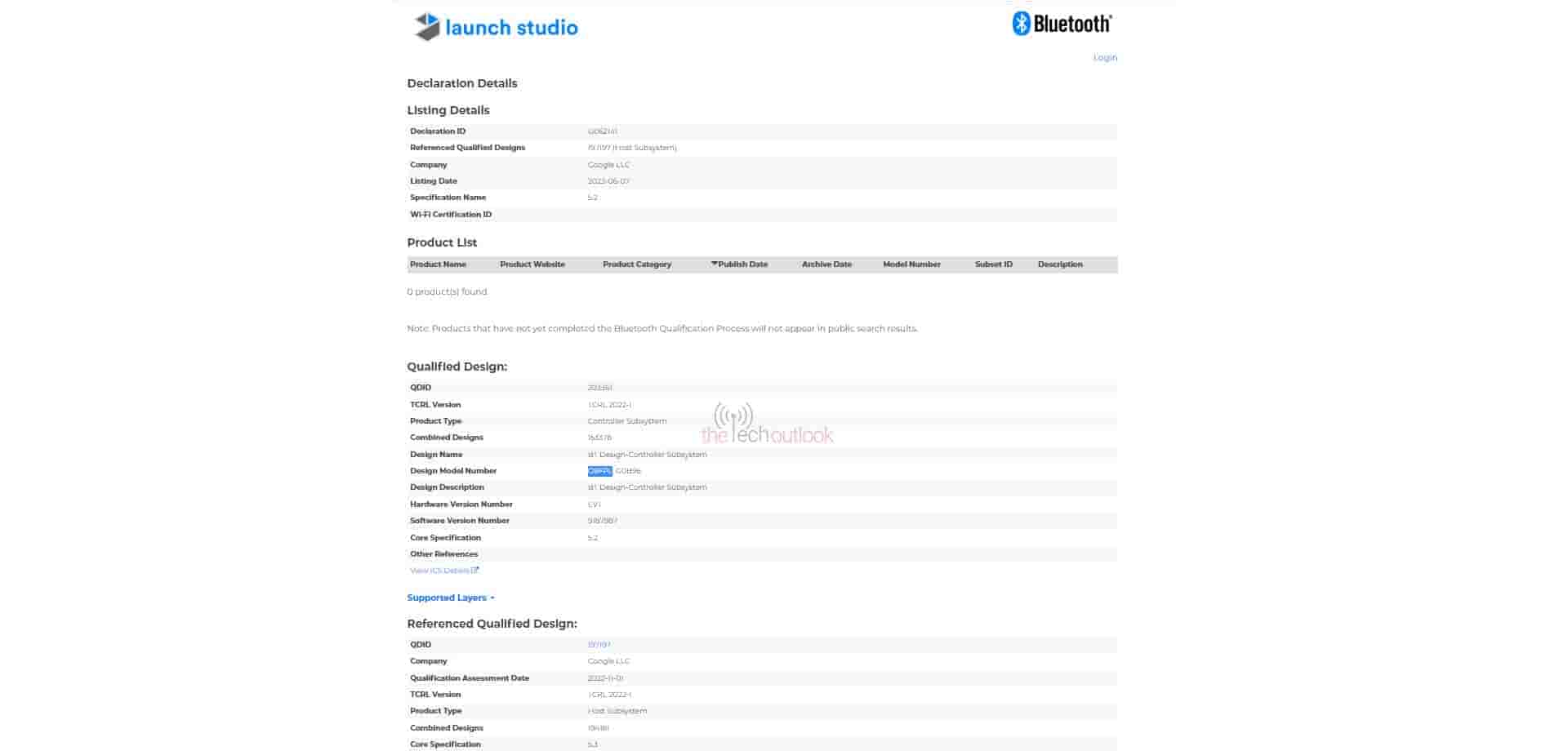This screenshot has height=751, width=1568.
Task: Sort by Archive Date column header
Action: [x=826, y=264]
